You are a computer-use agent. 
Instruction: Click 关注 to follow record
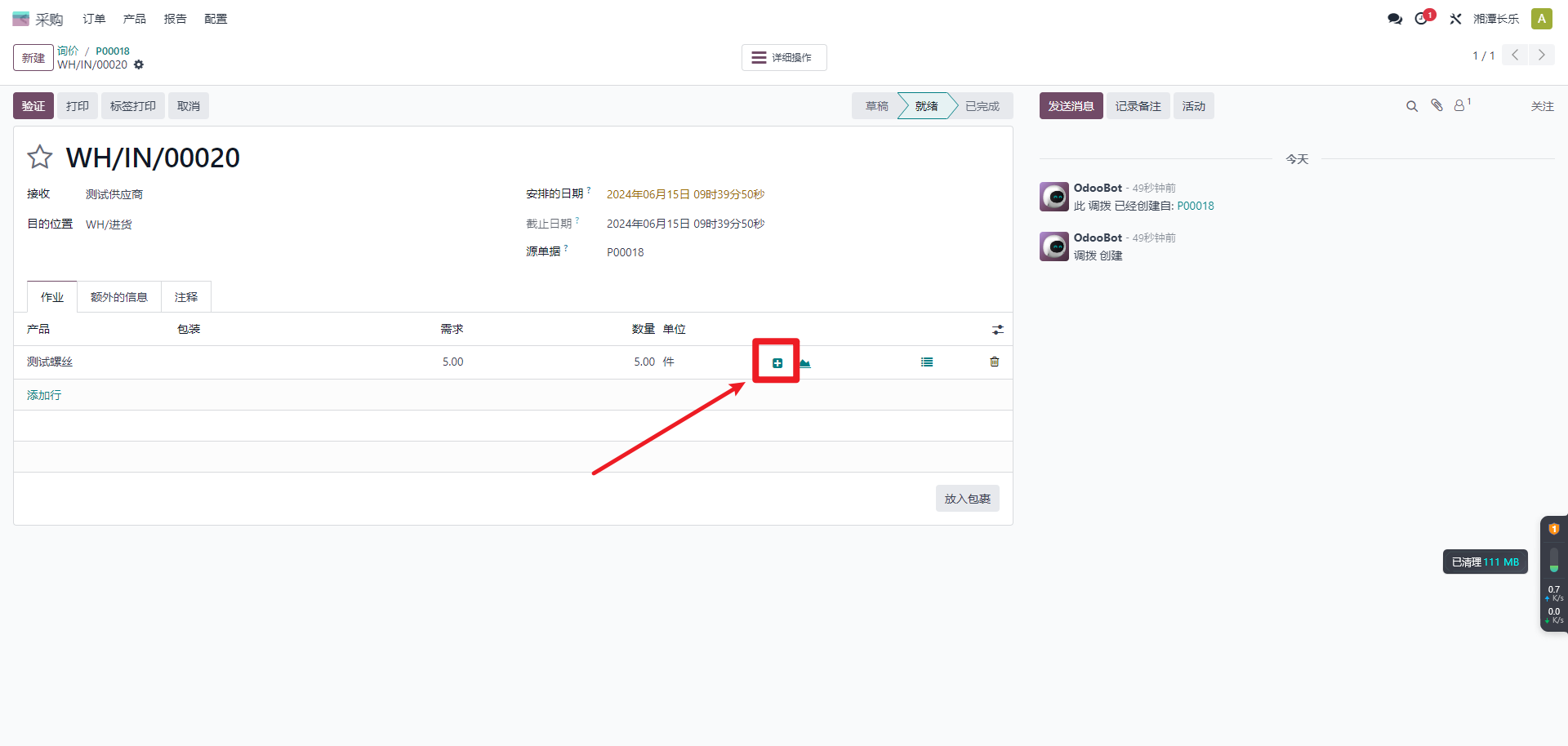click(1543, 106)
